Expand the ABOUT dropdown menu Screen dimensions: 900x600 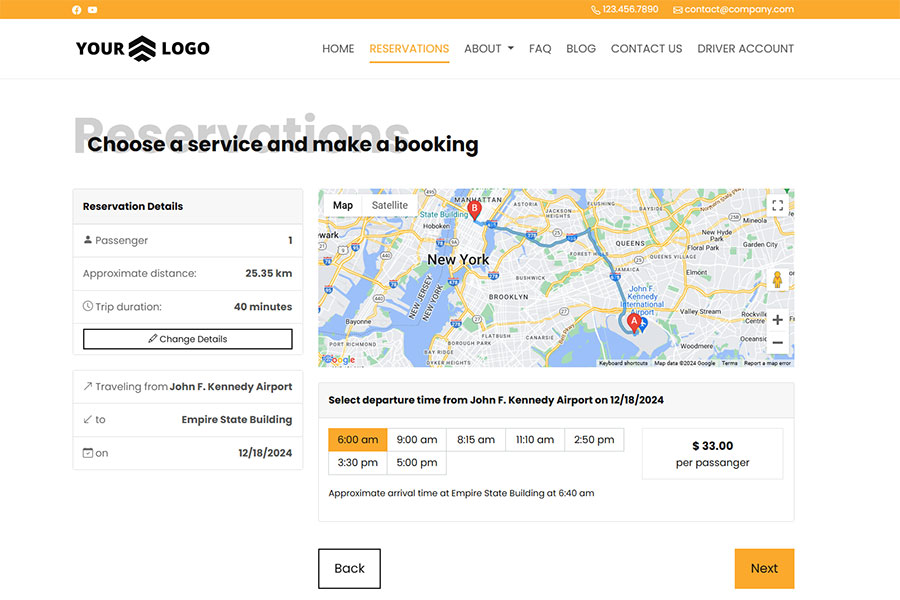[489, 49]
